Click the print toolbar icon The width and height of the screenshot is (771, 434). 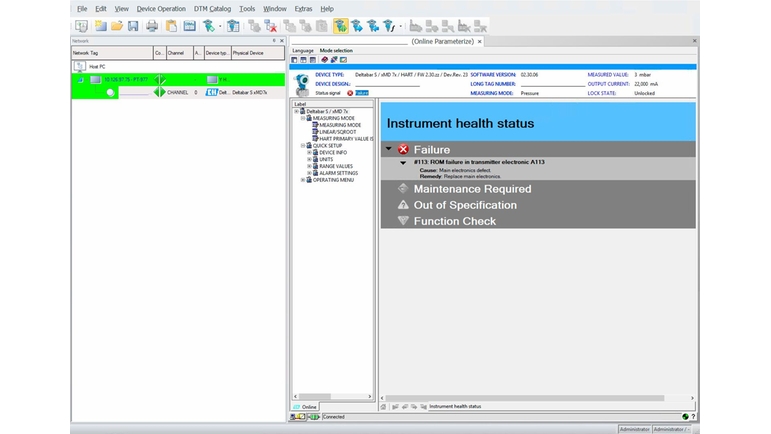(152, 26)
